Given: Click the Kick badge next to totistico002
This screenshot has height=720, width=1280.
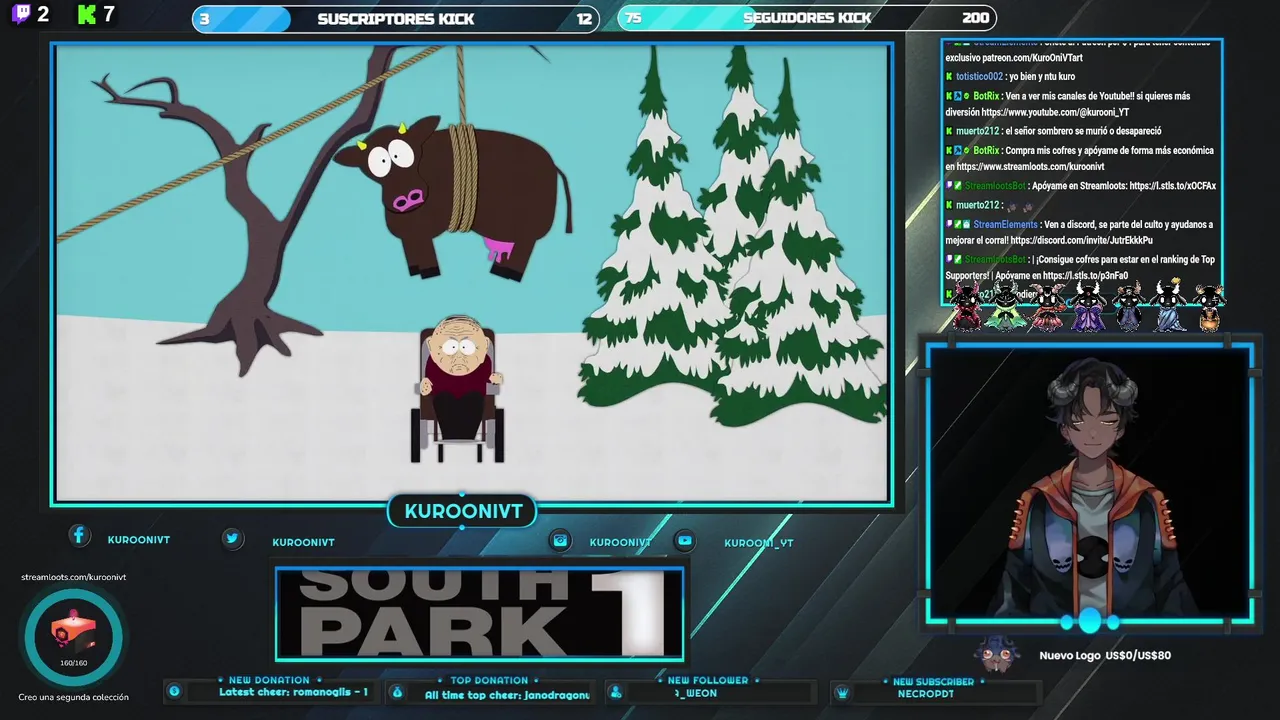Looking at the screenshot, I should click(949, 77).
